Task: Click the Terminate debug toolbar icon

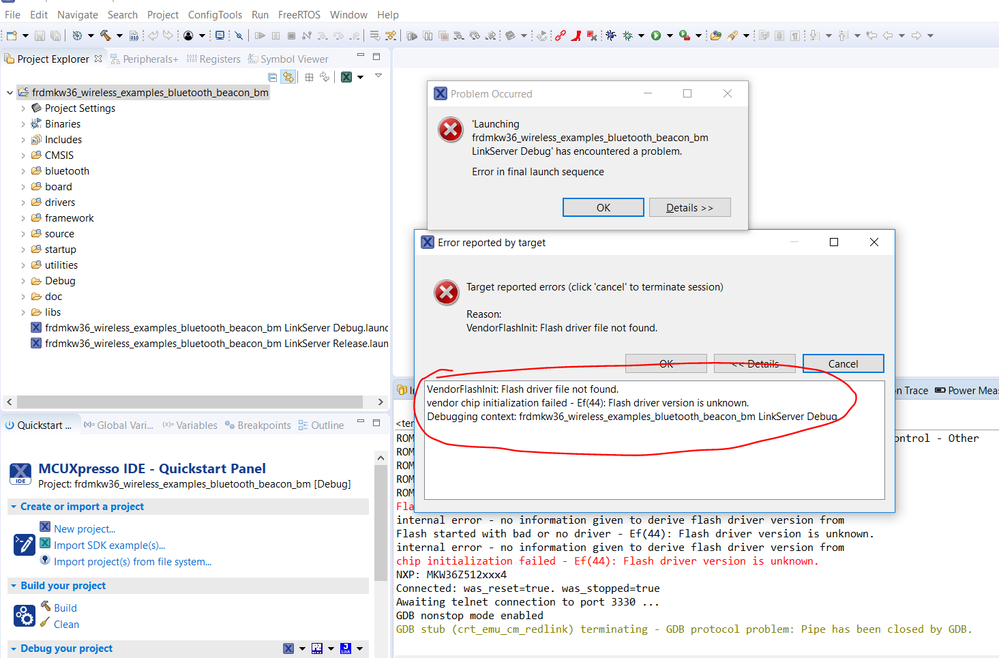Action: point(291,36)
